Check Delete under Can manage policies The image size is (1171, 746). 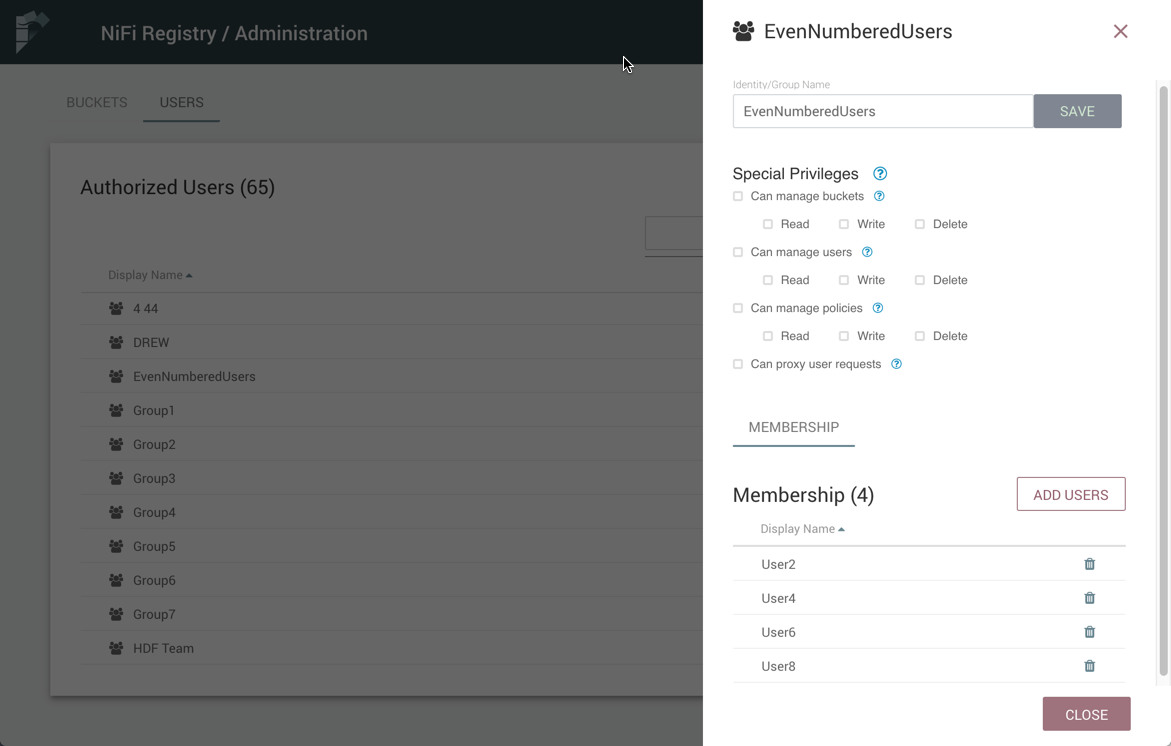[x=920, y=336]
